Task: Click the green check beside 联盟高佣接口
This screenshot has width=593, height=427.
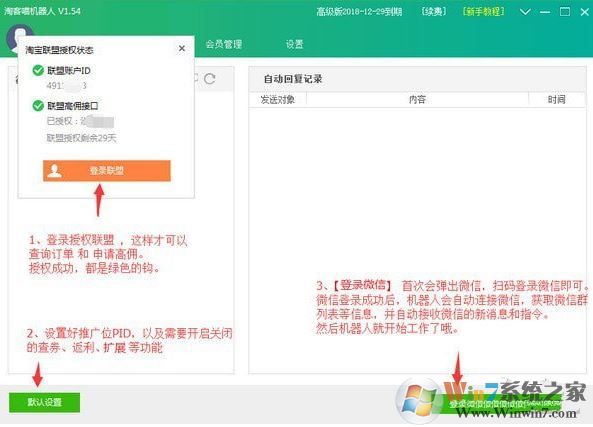Action: [x=38, y=106]
